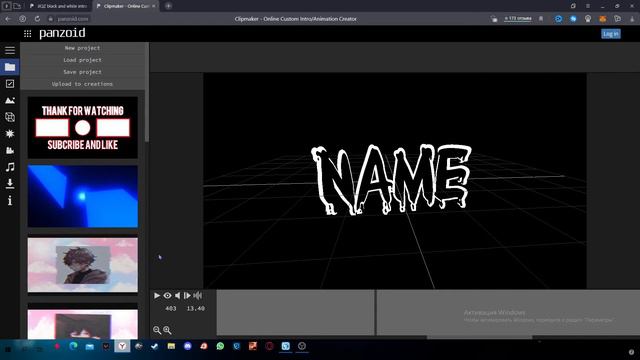Viewport: 640px width, 360px height.
Task: Open the 3D cube object icon in sidebar
Action: [x=10, y=117]
